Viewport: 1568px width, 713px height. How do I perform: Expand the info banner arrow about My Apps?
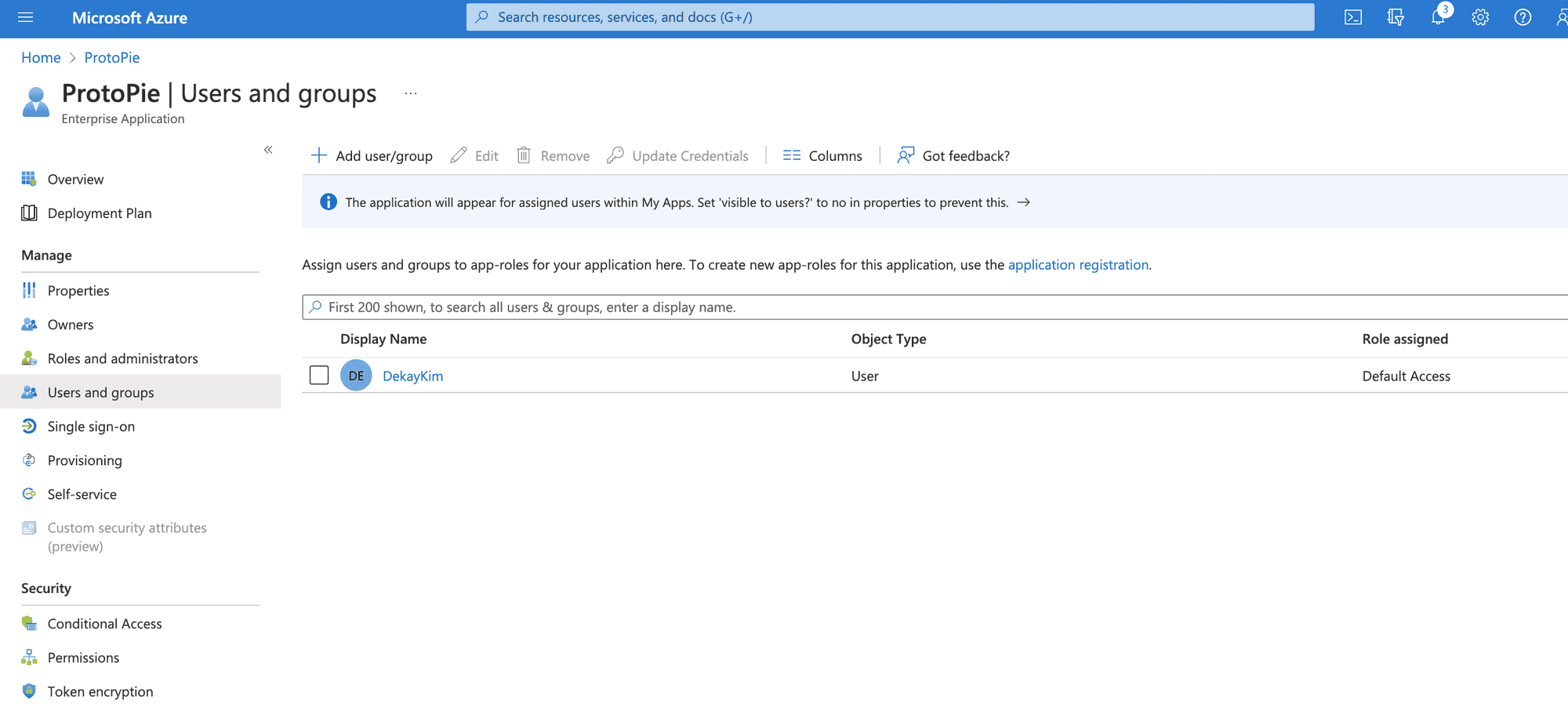point(1024,202)
